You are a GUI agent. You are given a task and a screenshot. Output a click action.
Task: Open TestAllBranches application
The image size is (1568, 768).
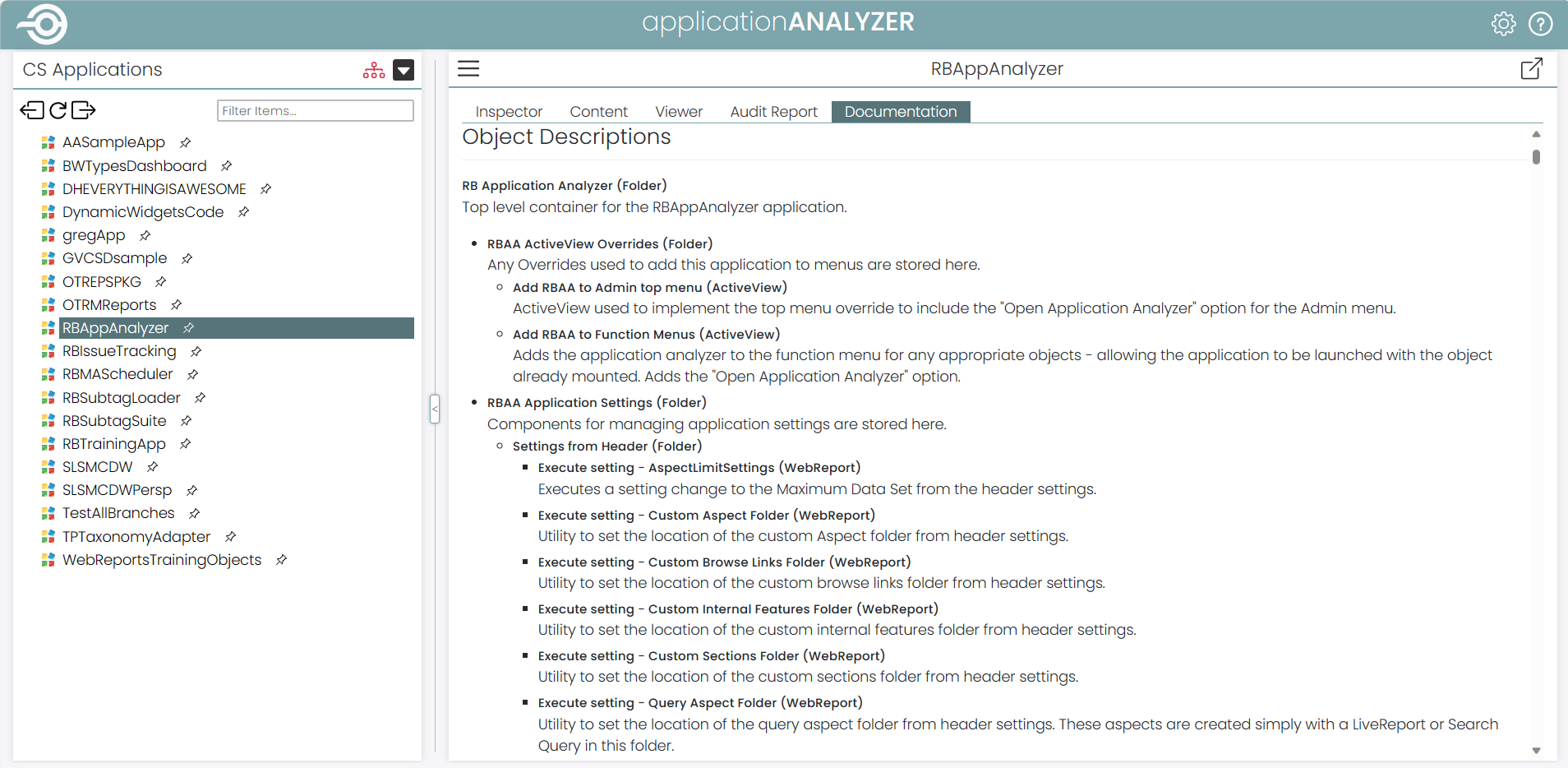(x=118, y=513)
